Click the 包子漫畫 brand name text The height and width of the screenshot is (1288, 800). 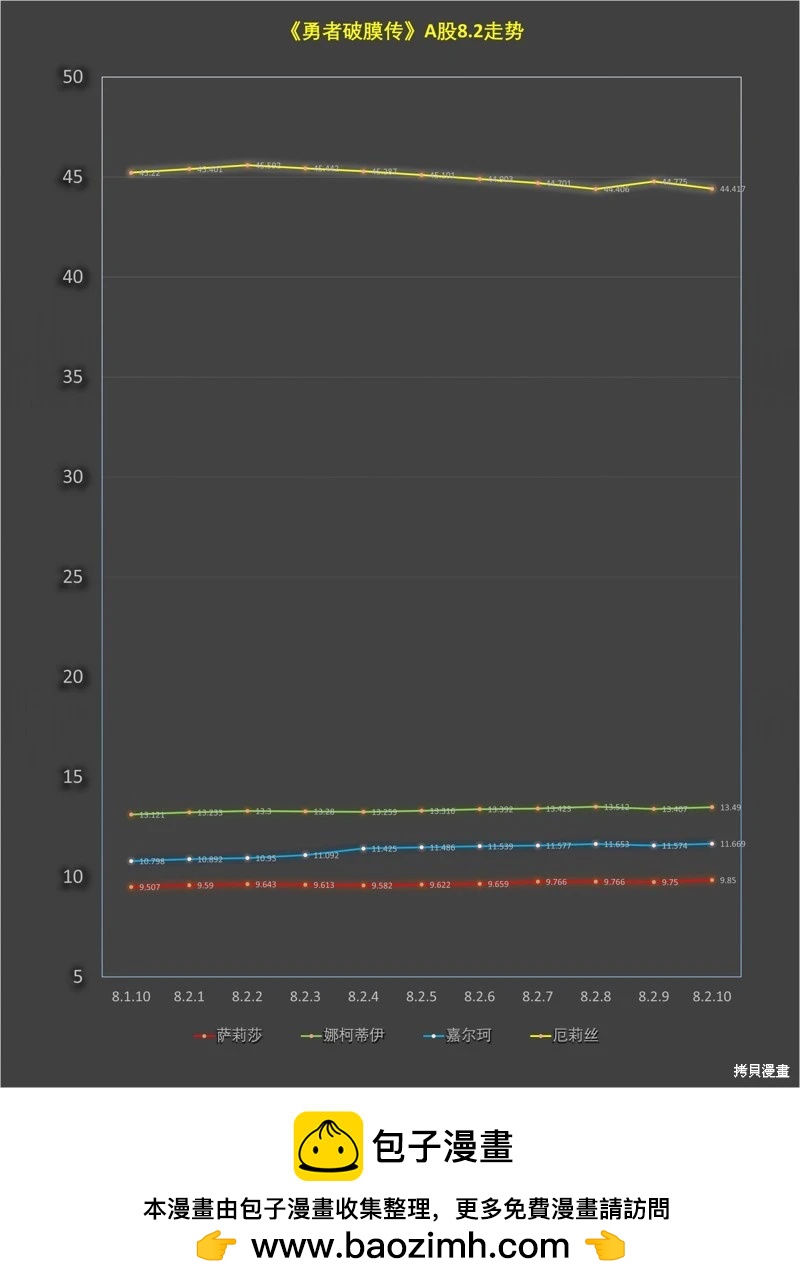point(442,1146)
